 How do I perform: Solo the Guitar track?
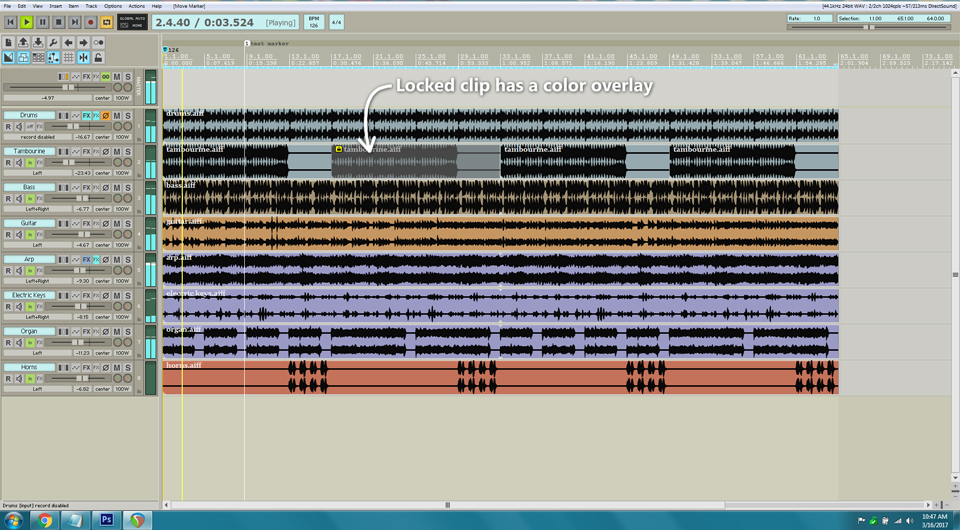(128, 224)
